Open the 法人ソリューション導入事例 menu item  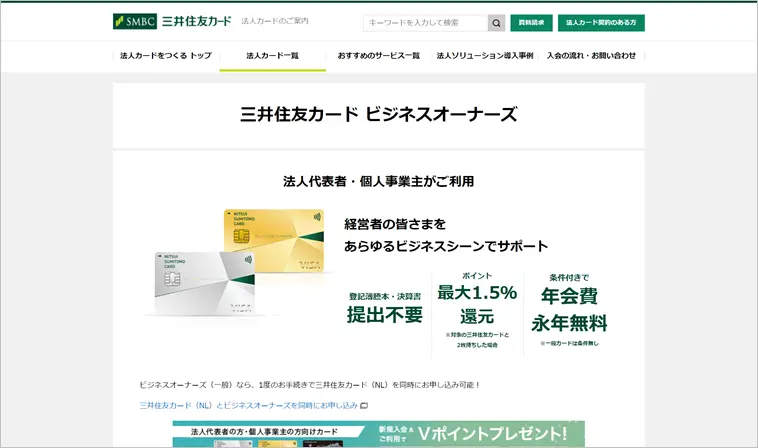point(485,56)
